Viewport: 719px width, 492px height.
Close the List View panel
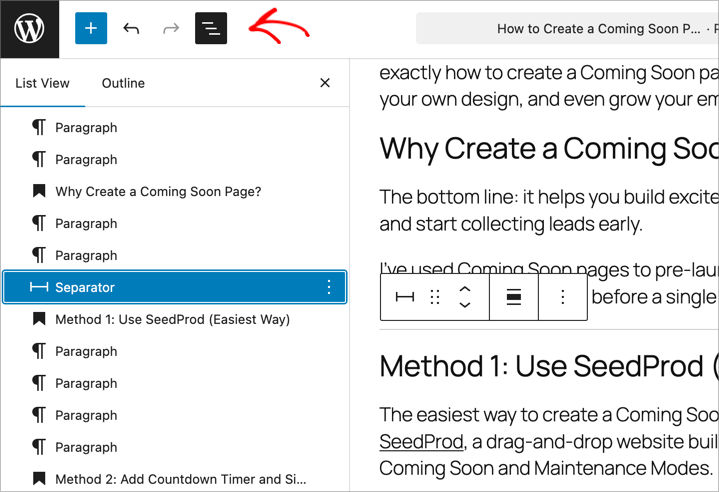324,83
